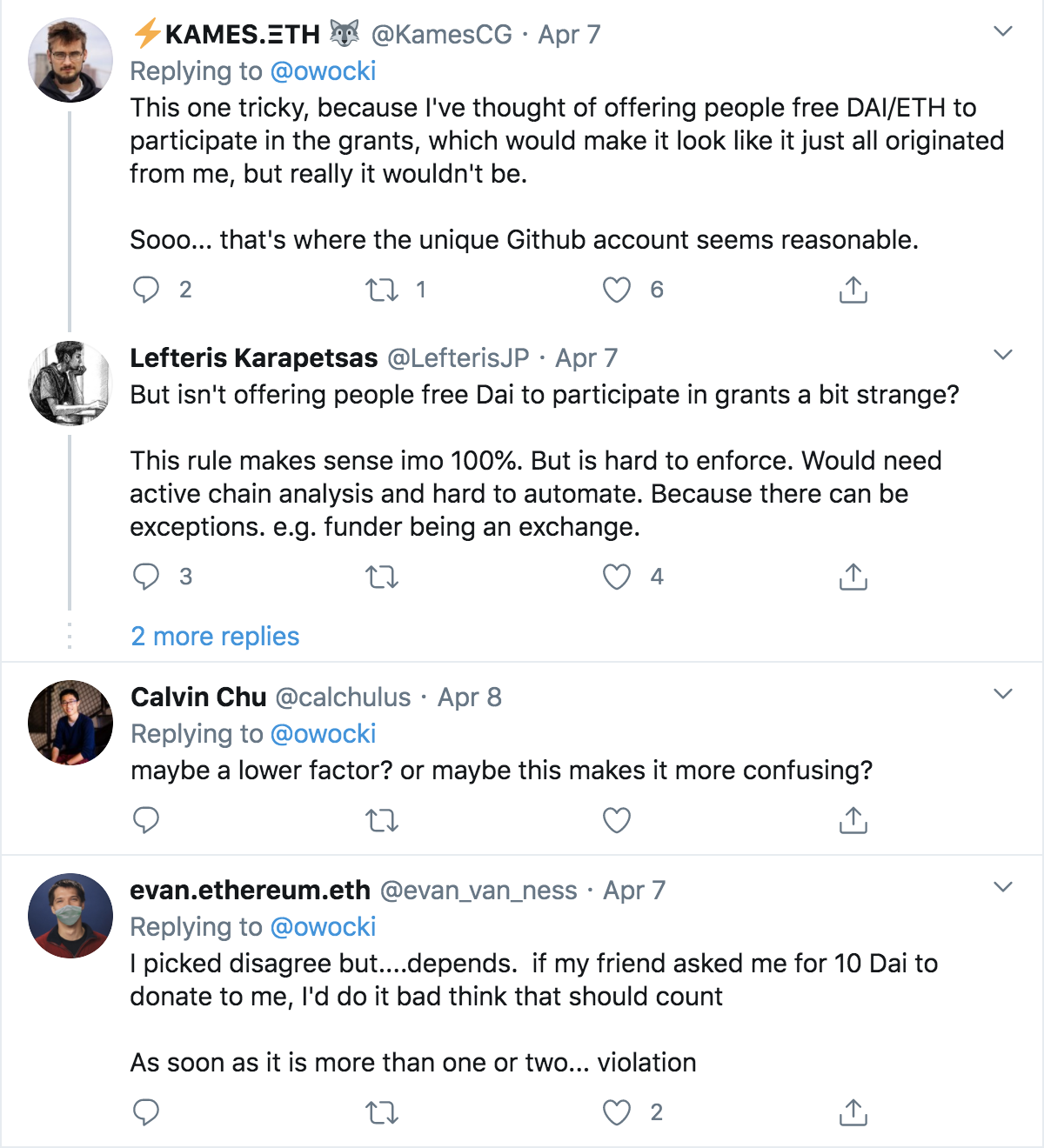This screenshot has width=1044, height=1148.
Task: Reply to Lefteris Karapetsas's tweet
Action: [146, 577]
